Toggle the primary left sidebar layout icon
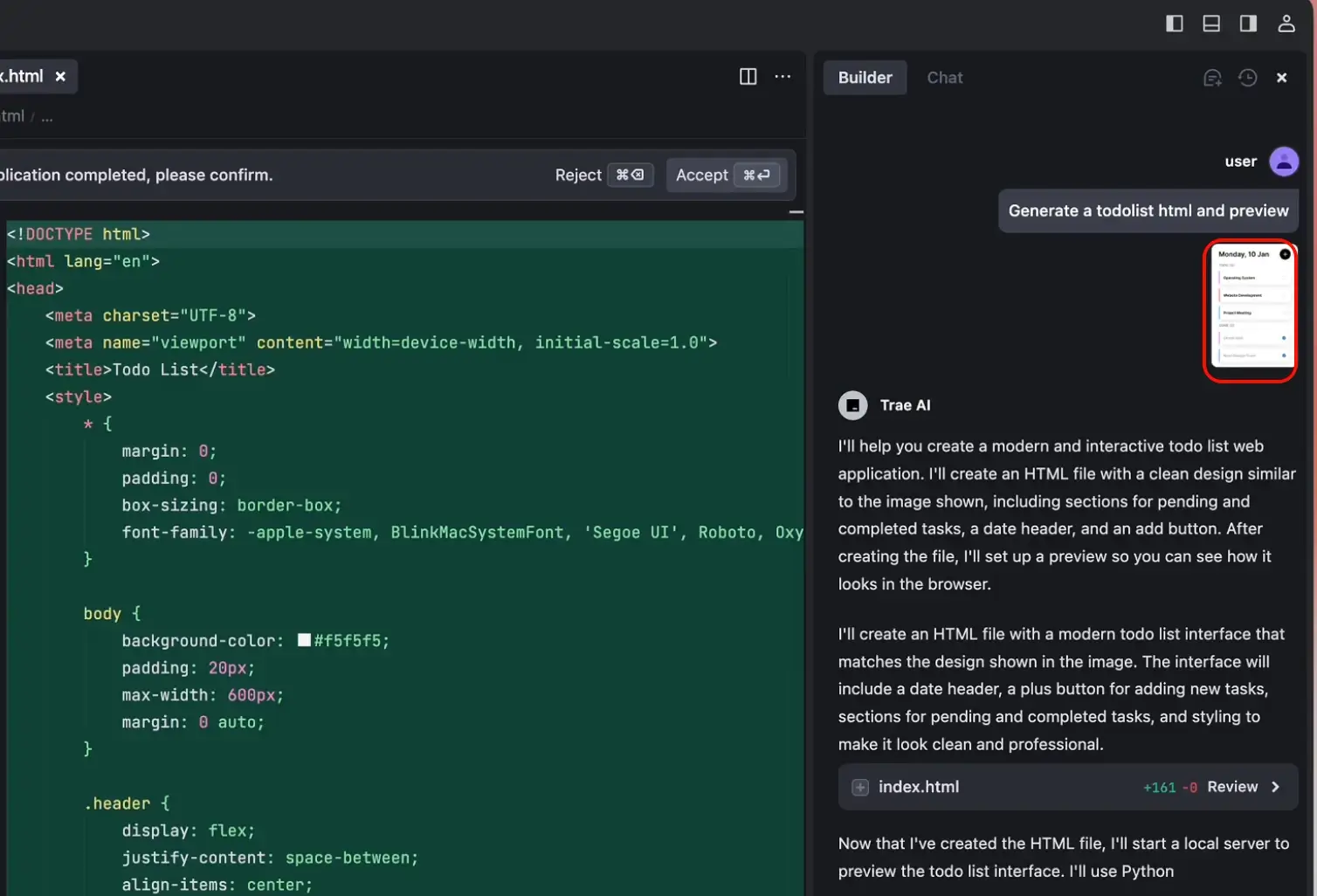Viewport: 1317px width, 896px height. 1175,24
